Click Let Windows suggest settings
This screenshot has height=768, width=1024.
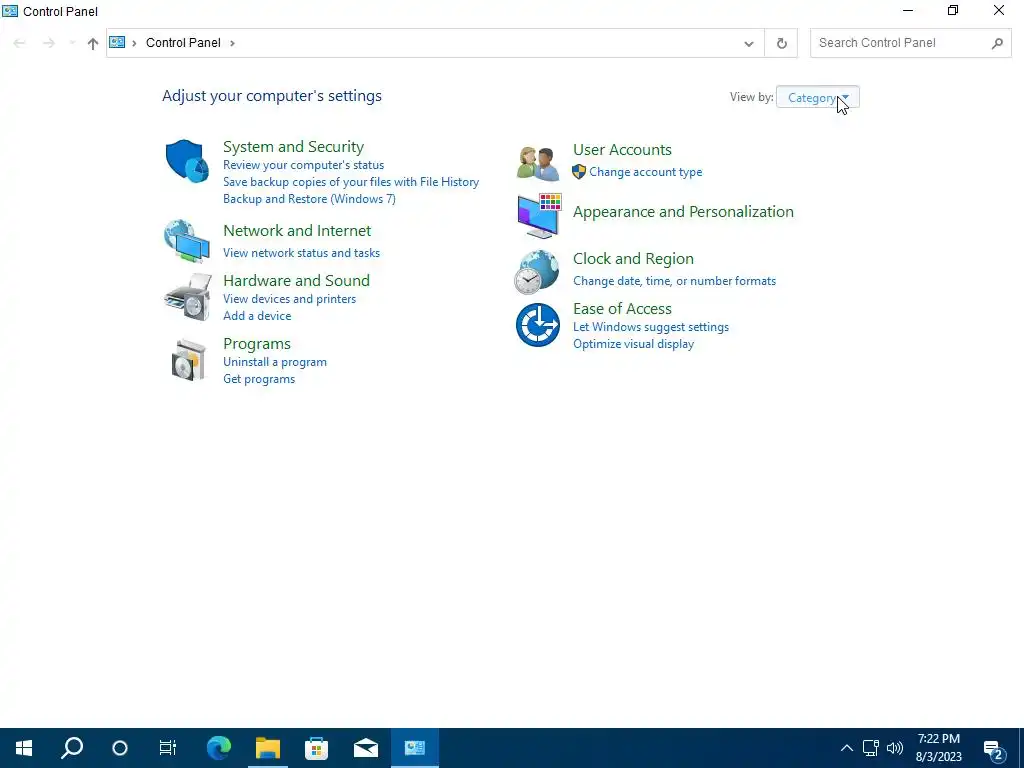pos(651,327)
